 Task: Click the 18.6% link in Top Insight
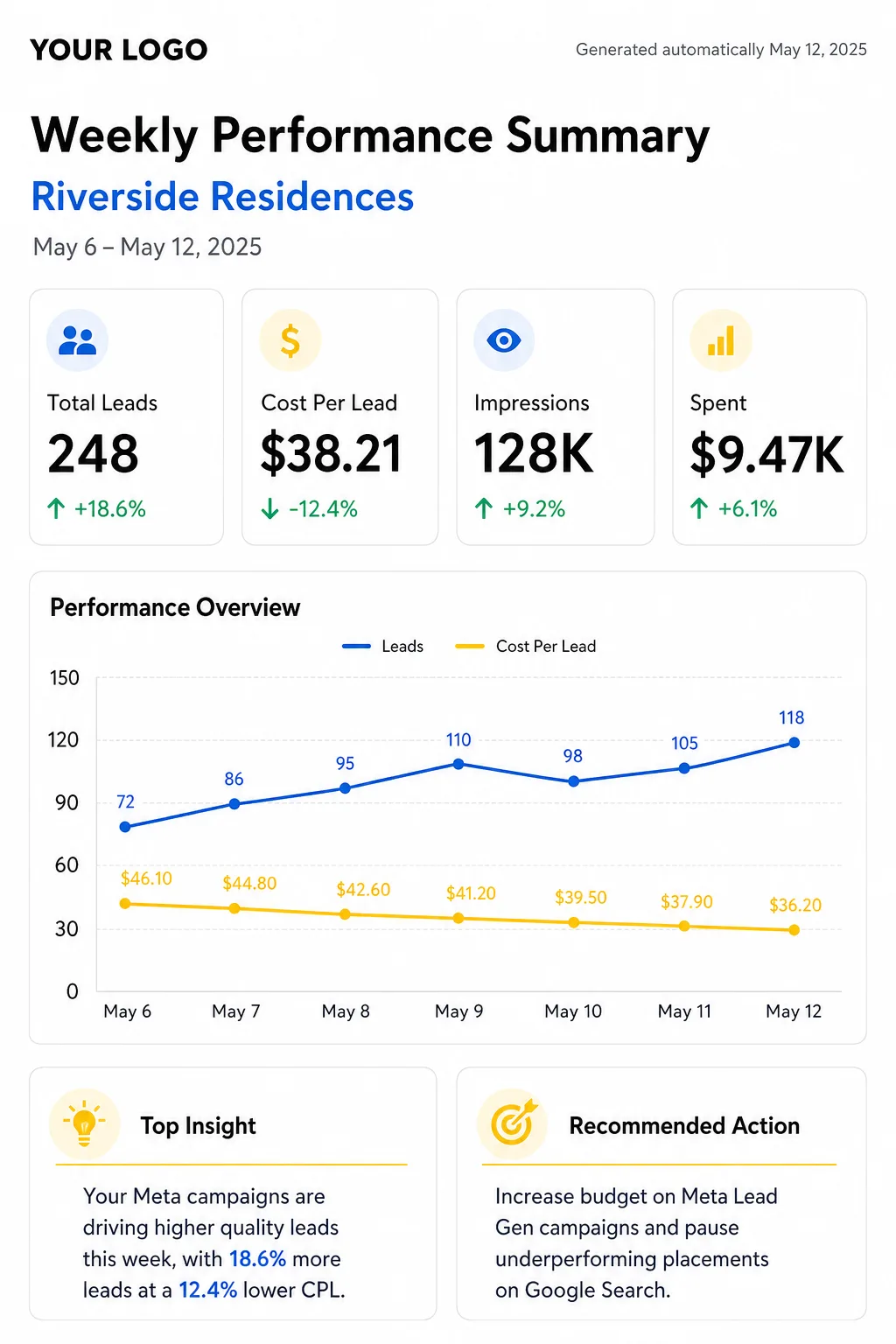[x=258, y=1259]
